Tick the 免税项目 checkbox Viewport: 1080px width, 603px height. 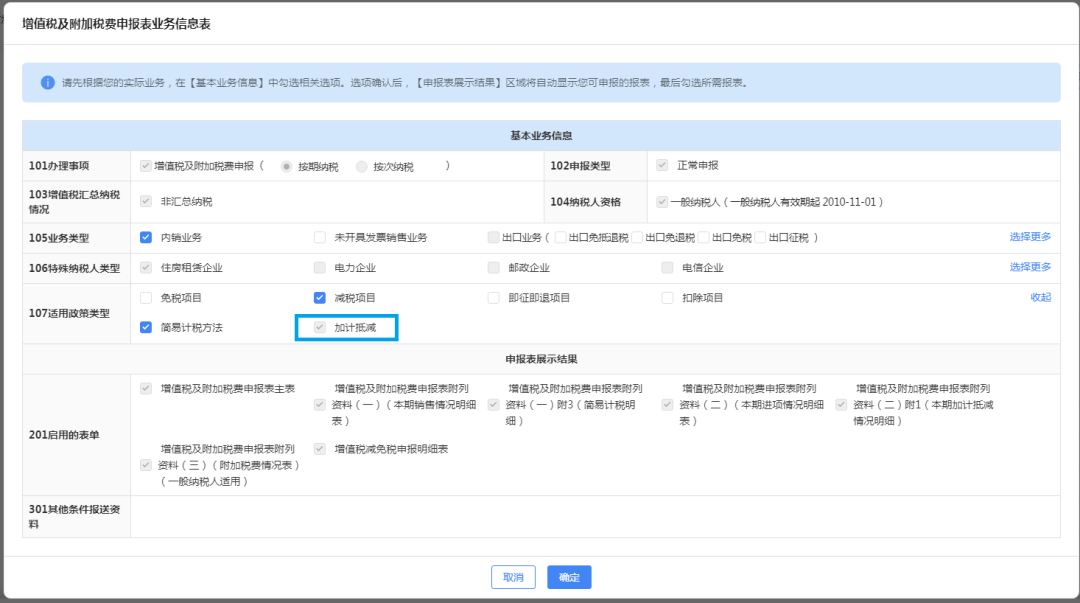coord(146,298)
